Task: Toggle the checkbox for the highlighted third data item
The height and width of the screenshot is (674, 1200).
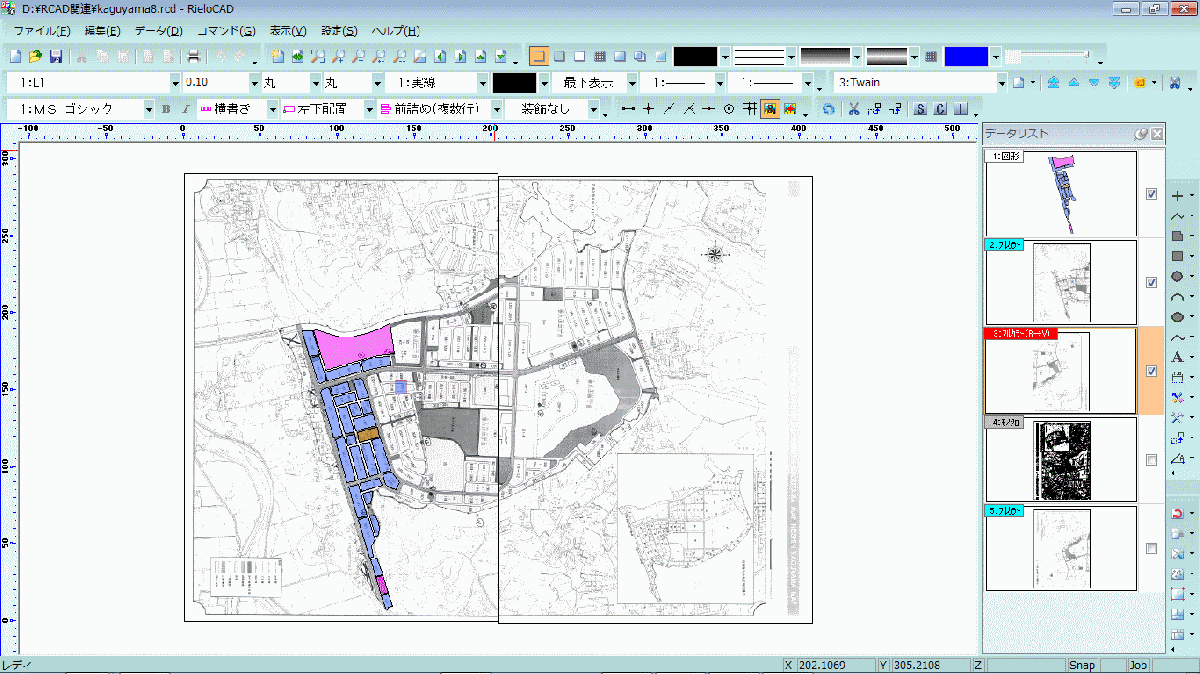Action: pos(1151,371)
